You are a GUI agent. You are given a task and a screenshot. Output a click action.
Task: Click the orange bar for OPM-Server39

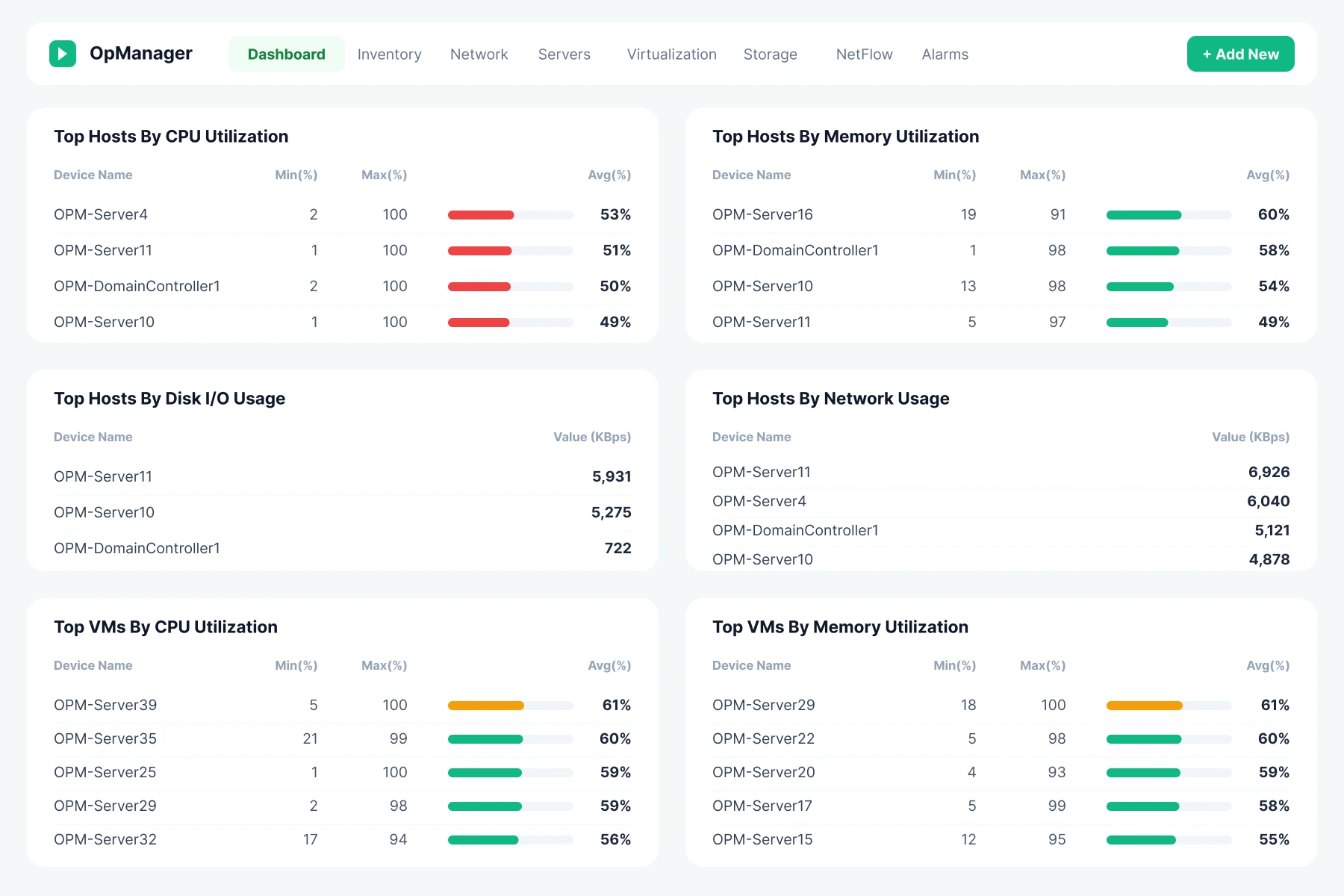(x=486, y=706)
